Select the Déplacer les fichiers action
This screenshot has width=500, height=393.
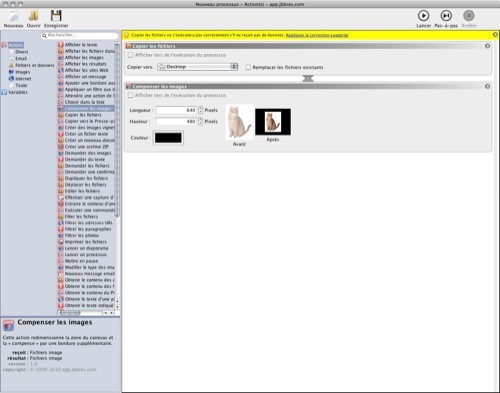(x=86, y=185)
